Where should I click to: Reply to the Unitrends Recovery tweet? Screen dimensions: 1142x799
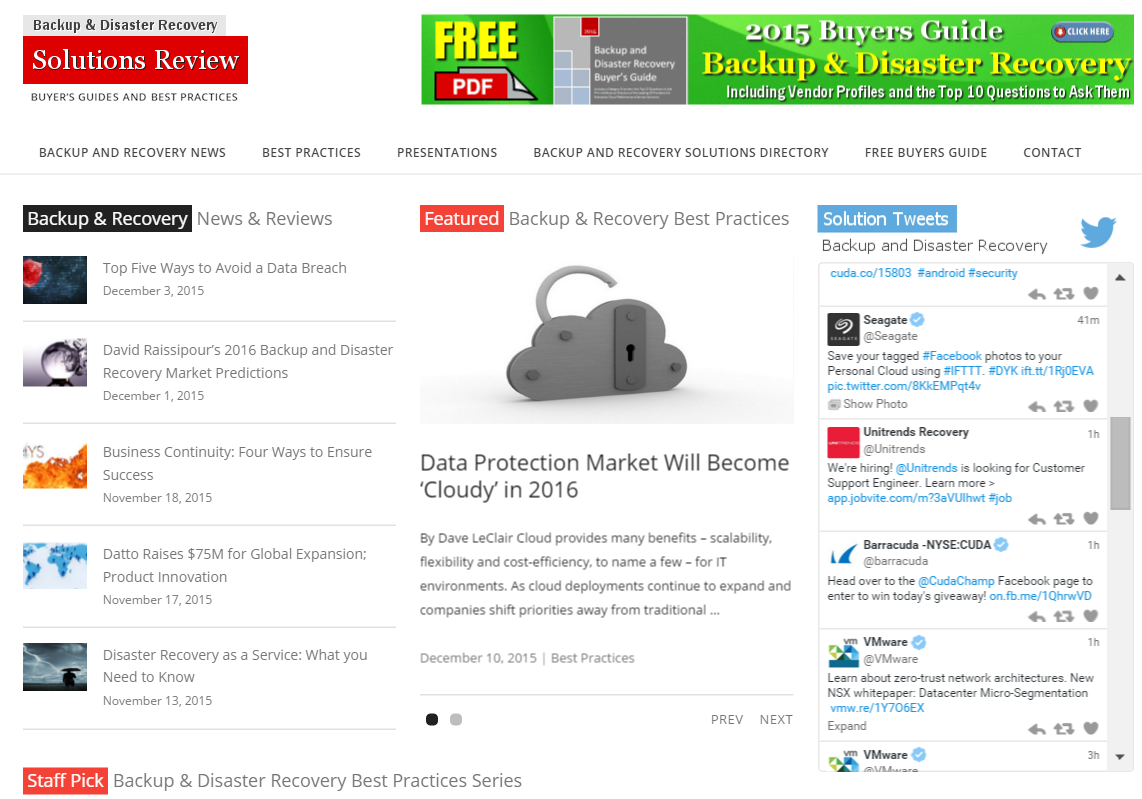[1036, 519]
